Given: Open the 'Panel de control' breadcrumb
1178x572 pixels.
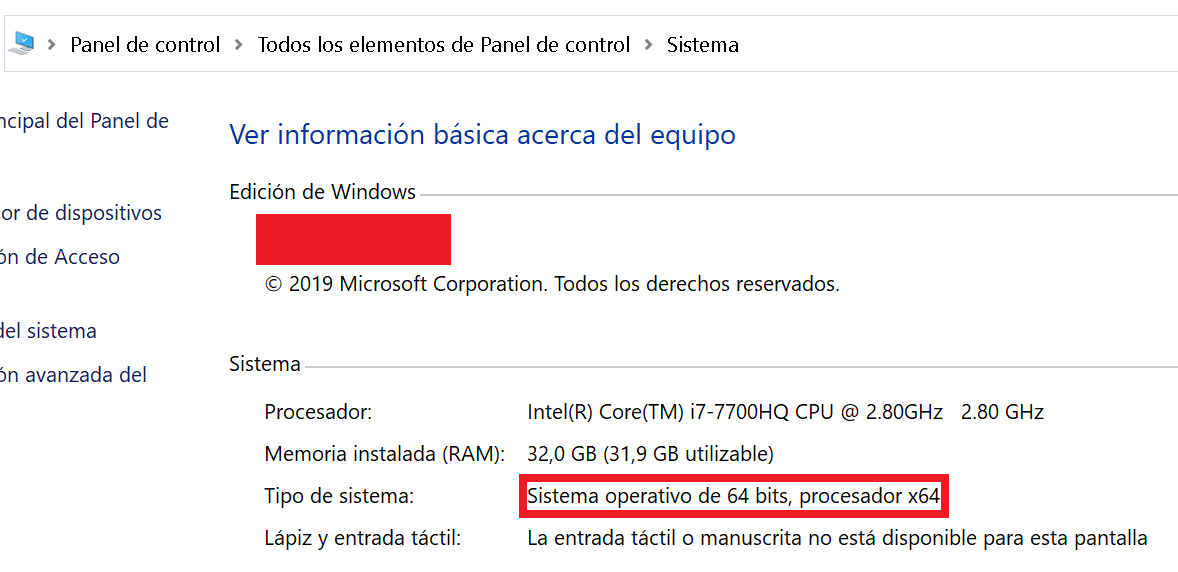Looking at the screenshot, I should click(145, 45).
